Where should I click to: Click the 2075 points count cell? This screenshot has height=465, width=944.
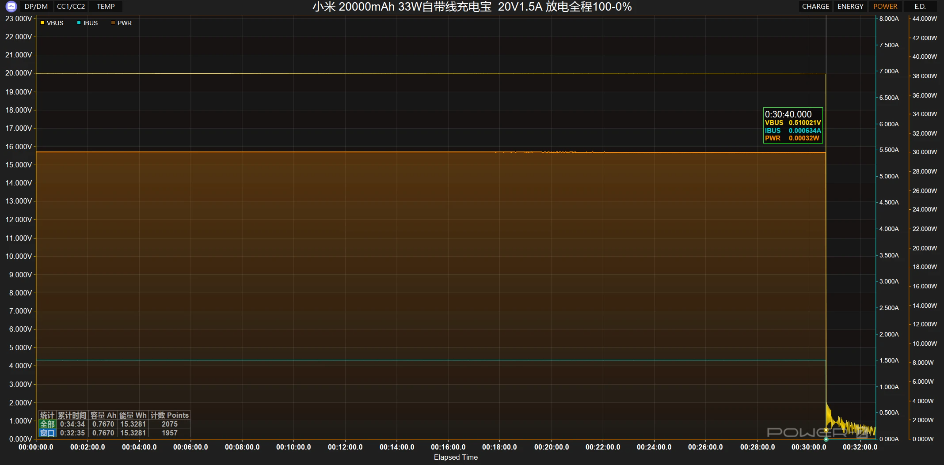(170, 425)
